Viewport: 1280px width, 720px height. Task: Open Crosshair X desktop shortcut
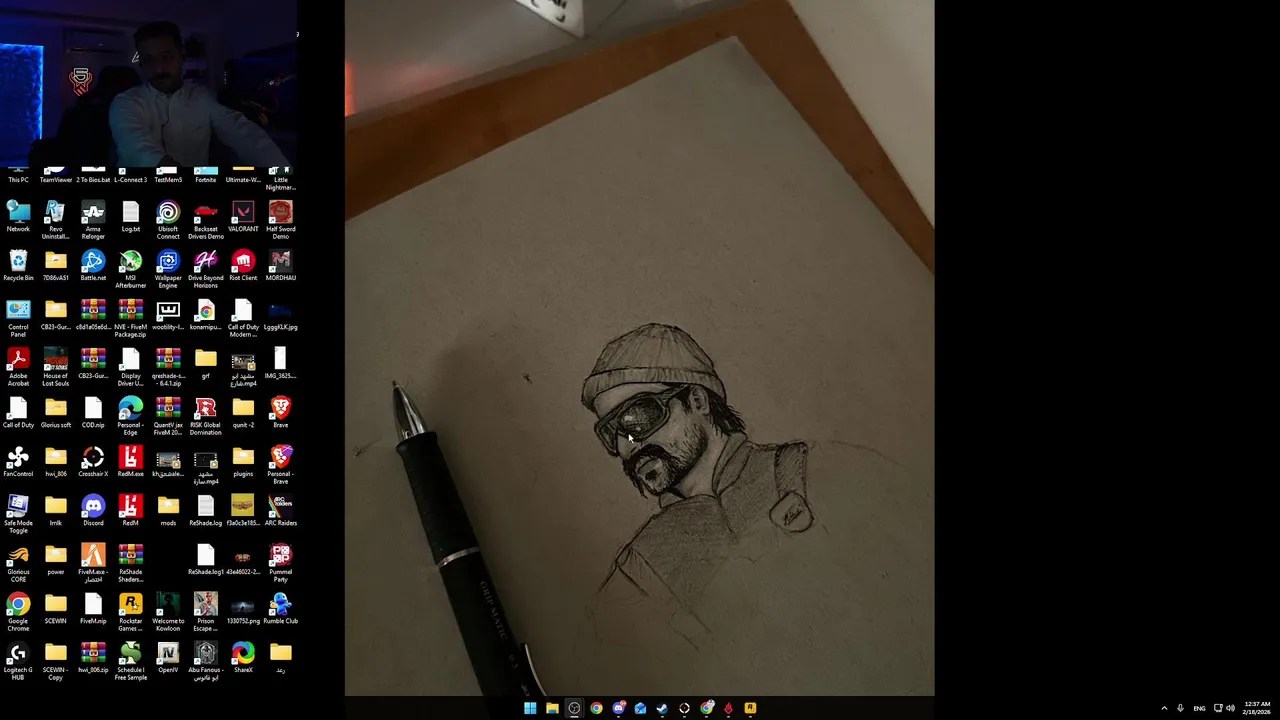coord(93,462)
